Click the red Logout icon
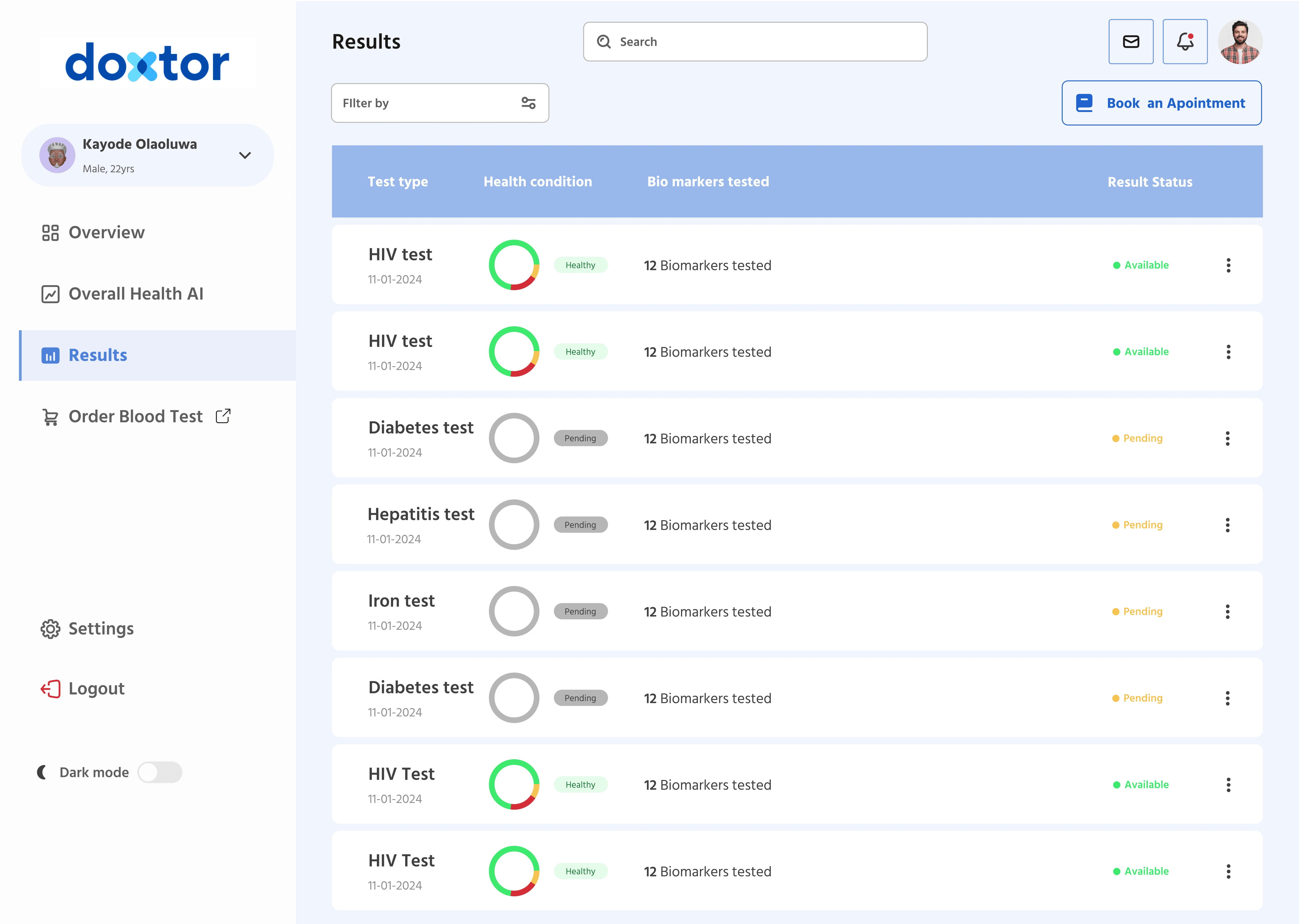 (51, 689)
